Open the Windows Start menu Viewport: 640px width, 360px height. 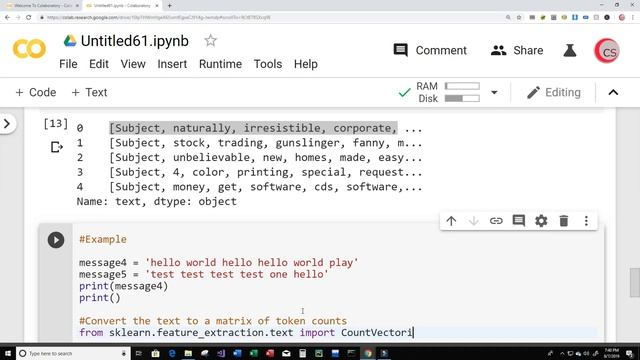pos(8,353)
